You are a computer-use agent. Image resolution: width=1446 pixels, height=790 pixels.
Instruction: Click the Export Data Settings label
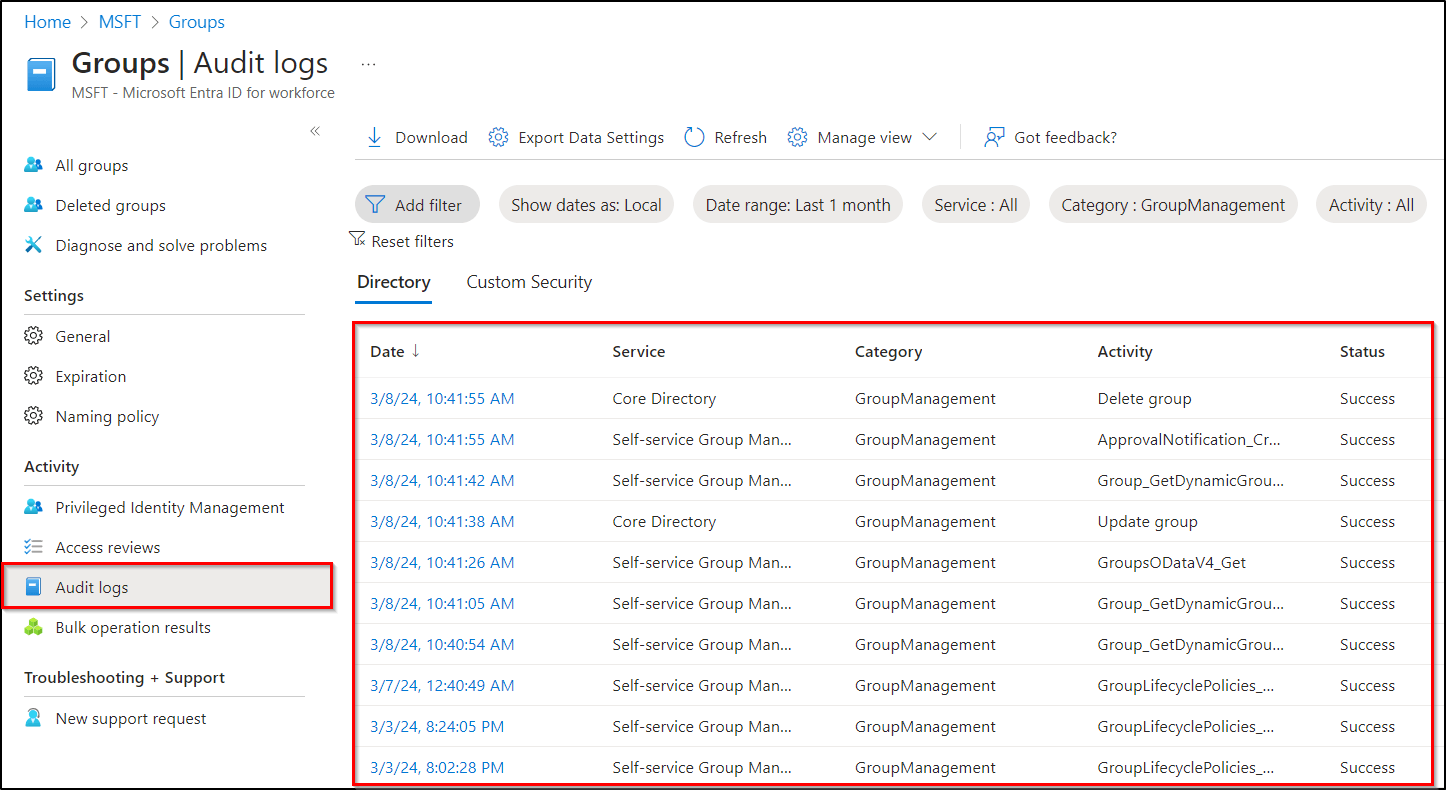[591, 137]
